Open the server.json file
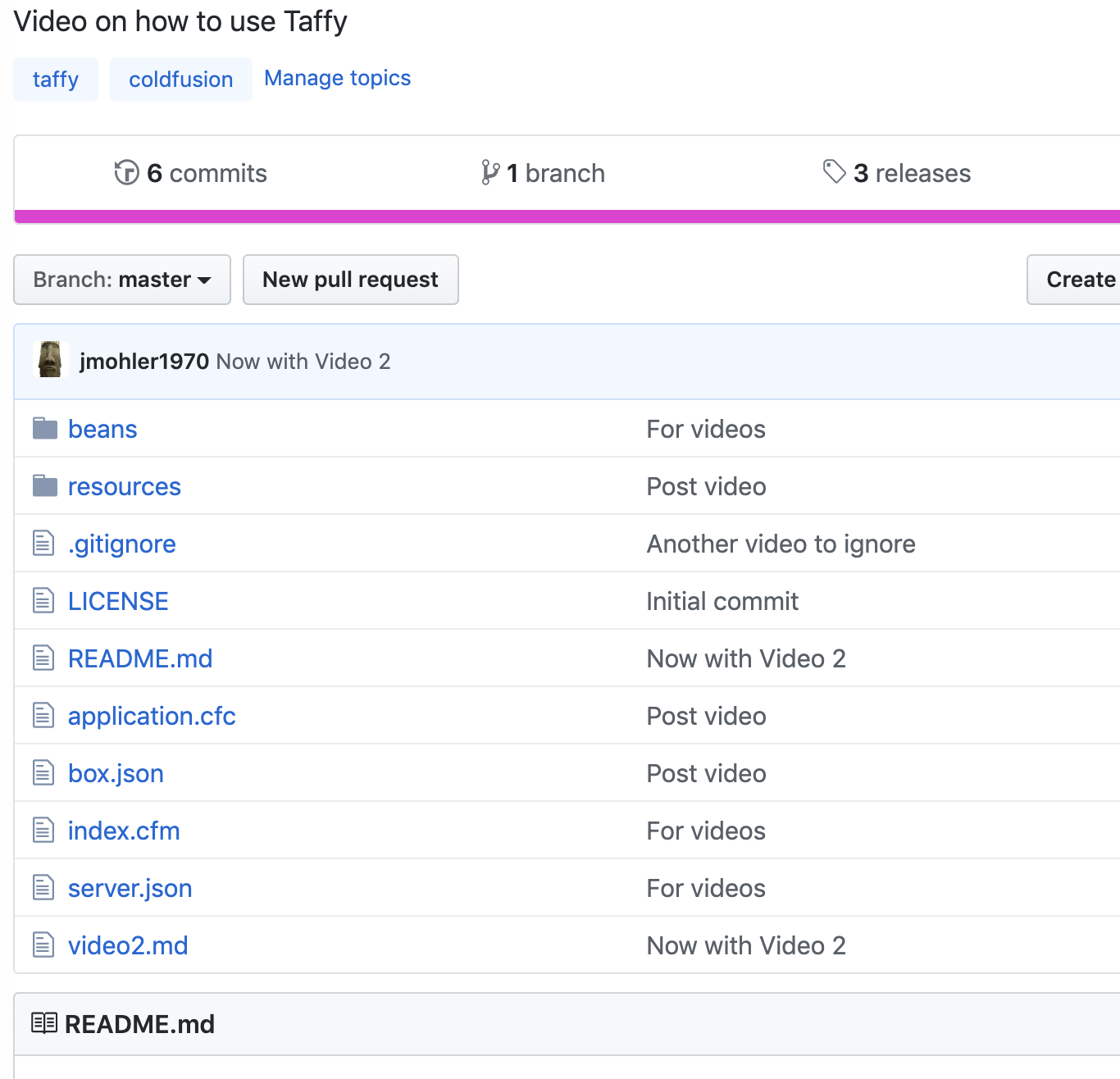Screen dimensions: 1120x1079 (130, 888)
